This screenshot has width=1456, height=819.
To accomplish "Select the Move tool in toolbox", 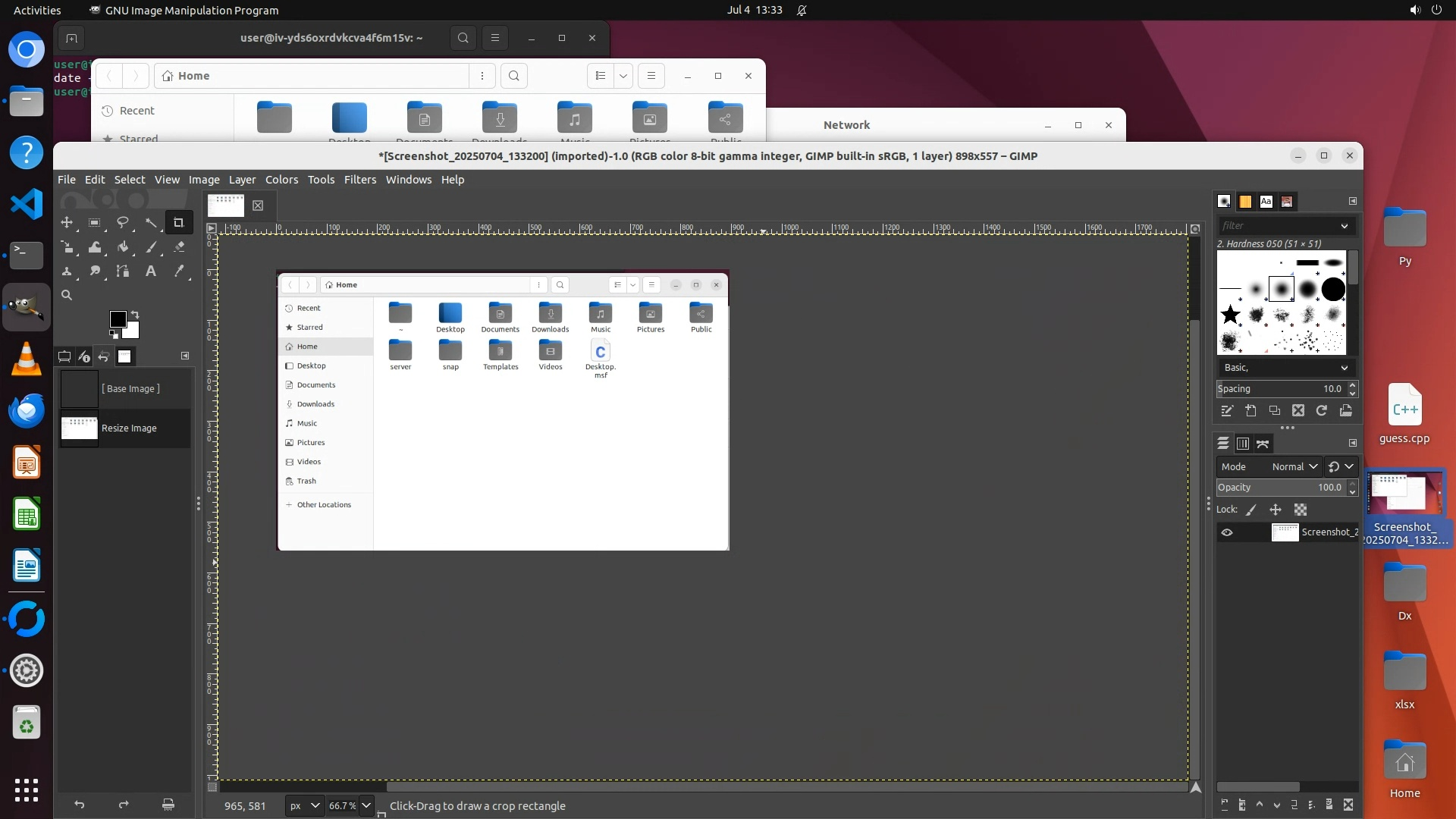I will coord(67,222).
